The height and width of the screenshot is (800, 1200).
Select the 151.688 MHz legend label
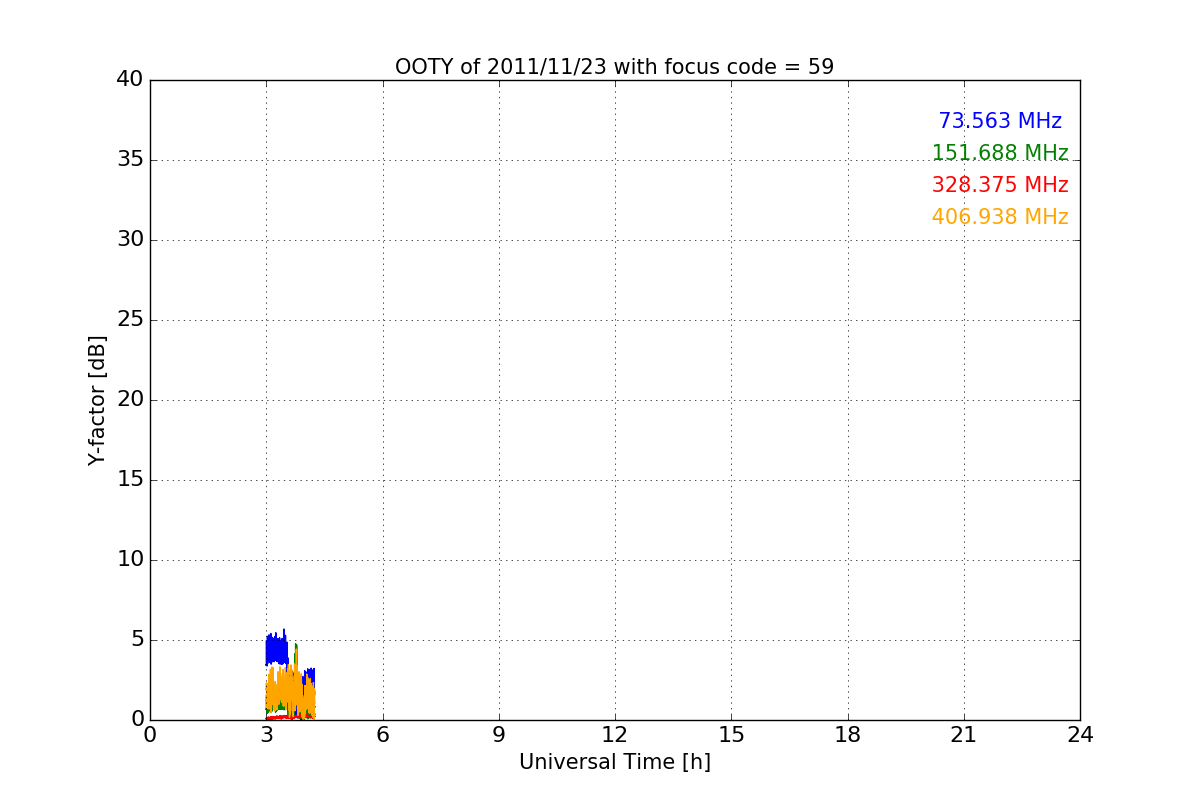(1000, 153)
